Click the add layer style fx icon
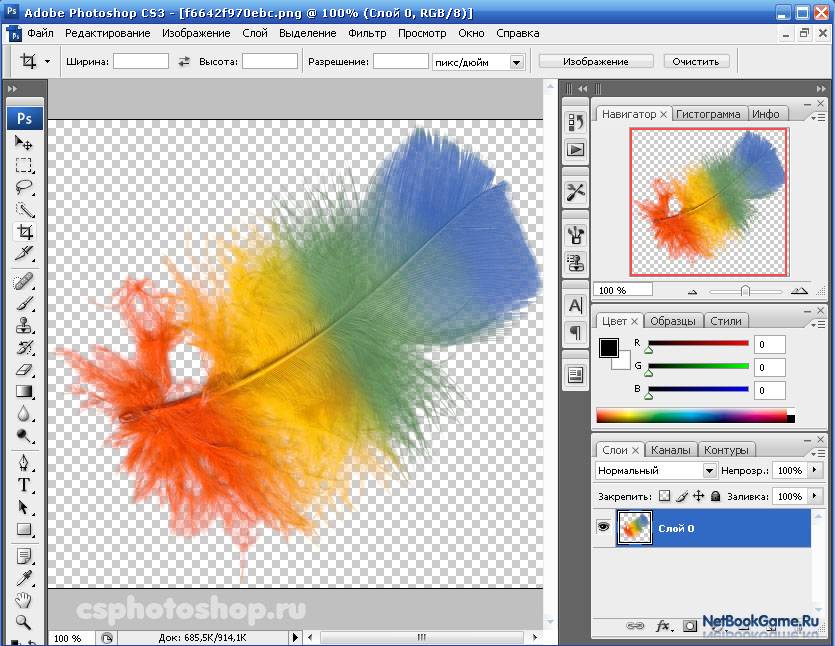 click(662, 626)
